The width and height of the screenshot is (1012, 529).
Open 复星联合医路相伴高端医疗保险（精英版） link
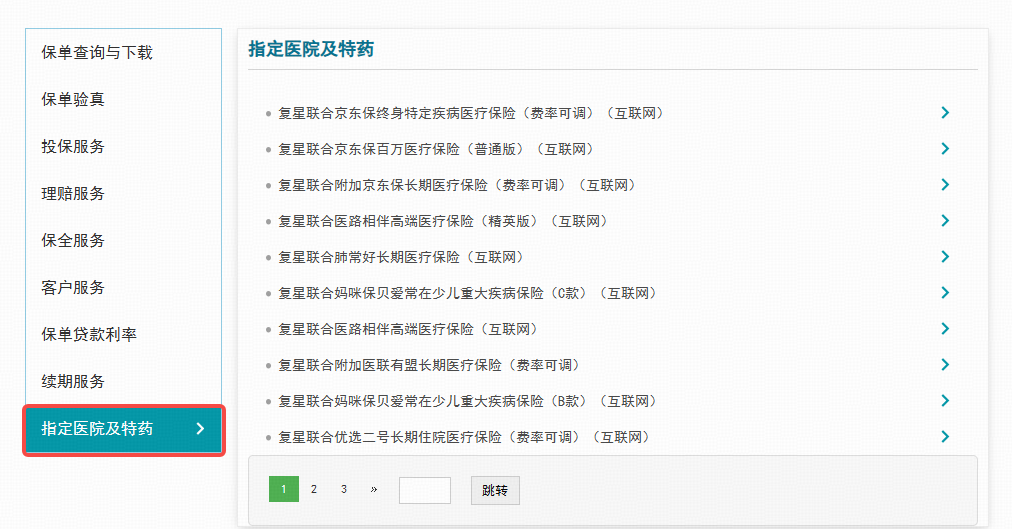(x=443, y=222)
